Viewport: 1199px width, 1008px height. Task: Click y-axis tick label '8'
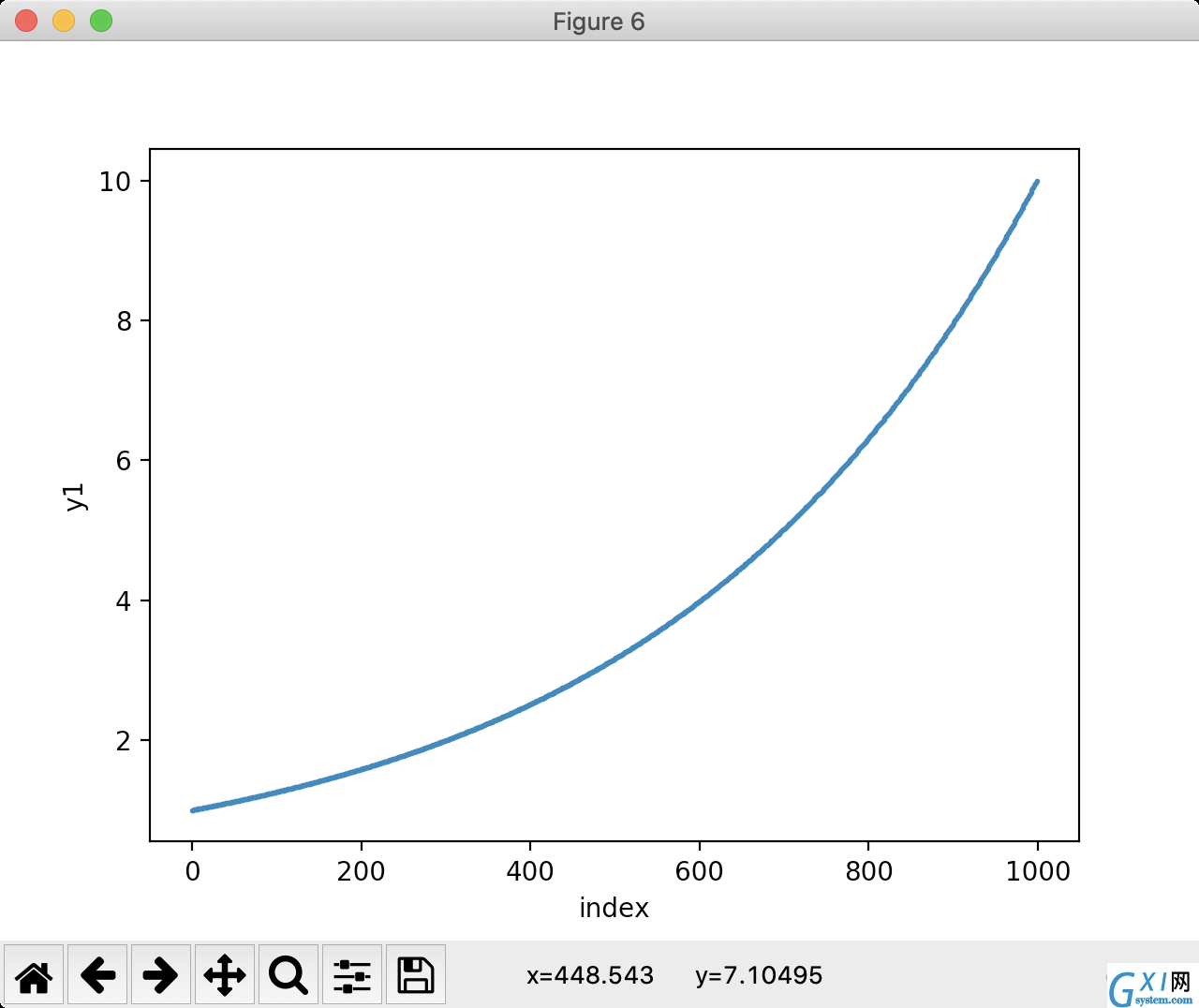[124, 321]
